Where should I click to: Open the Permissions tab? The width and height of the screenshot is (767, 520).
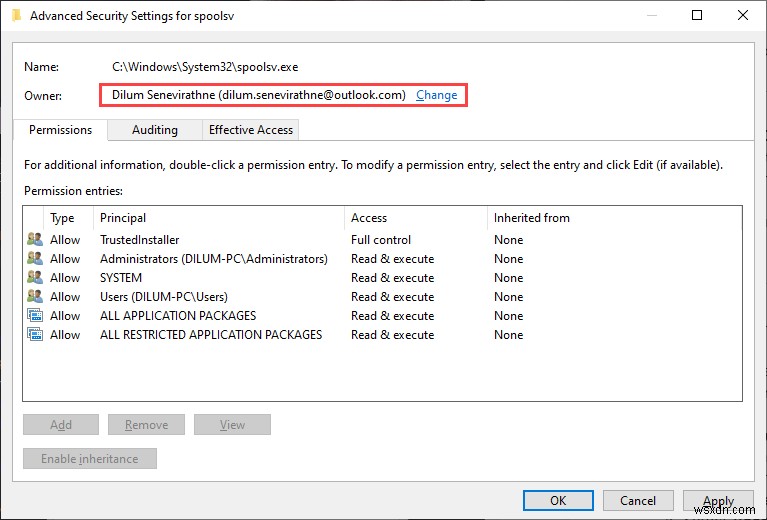click(x=60, y=130)
